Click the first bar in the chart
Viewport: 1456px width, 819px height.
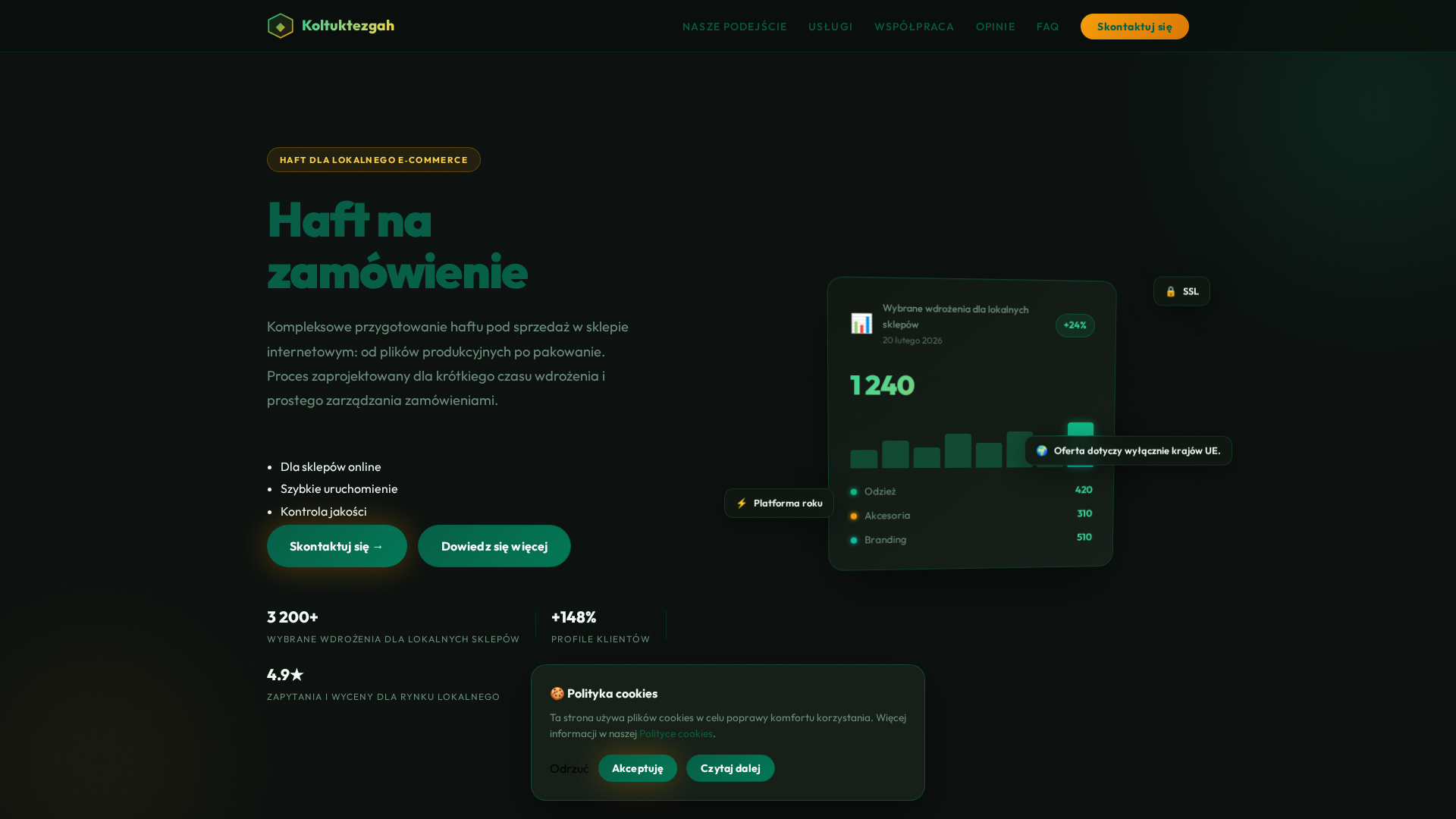point(864,459)
